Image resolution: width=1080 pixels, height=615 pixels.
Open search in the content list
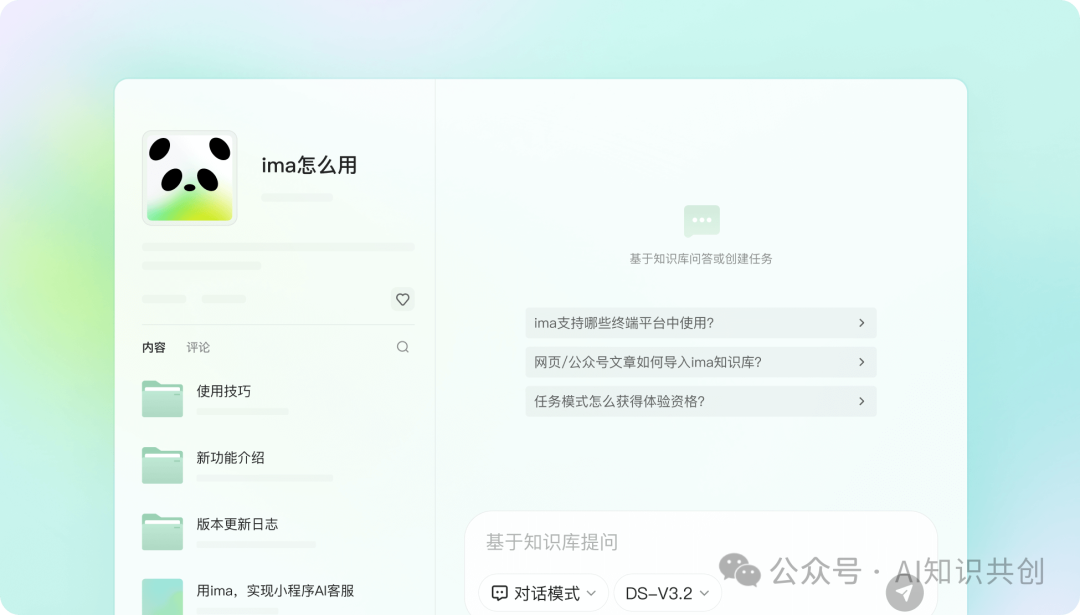pyautogui.click(x=402, y=347)
